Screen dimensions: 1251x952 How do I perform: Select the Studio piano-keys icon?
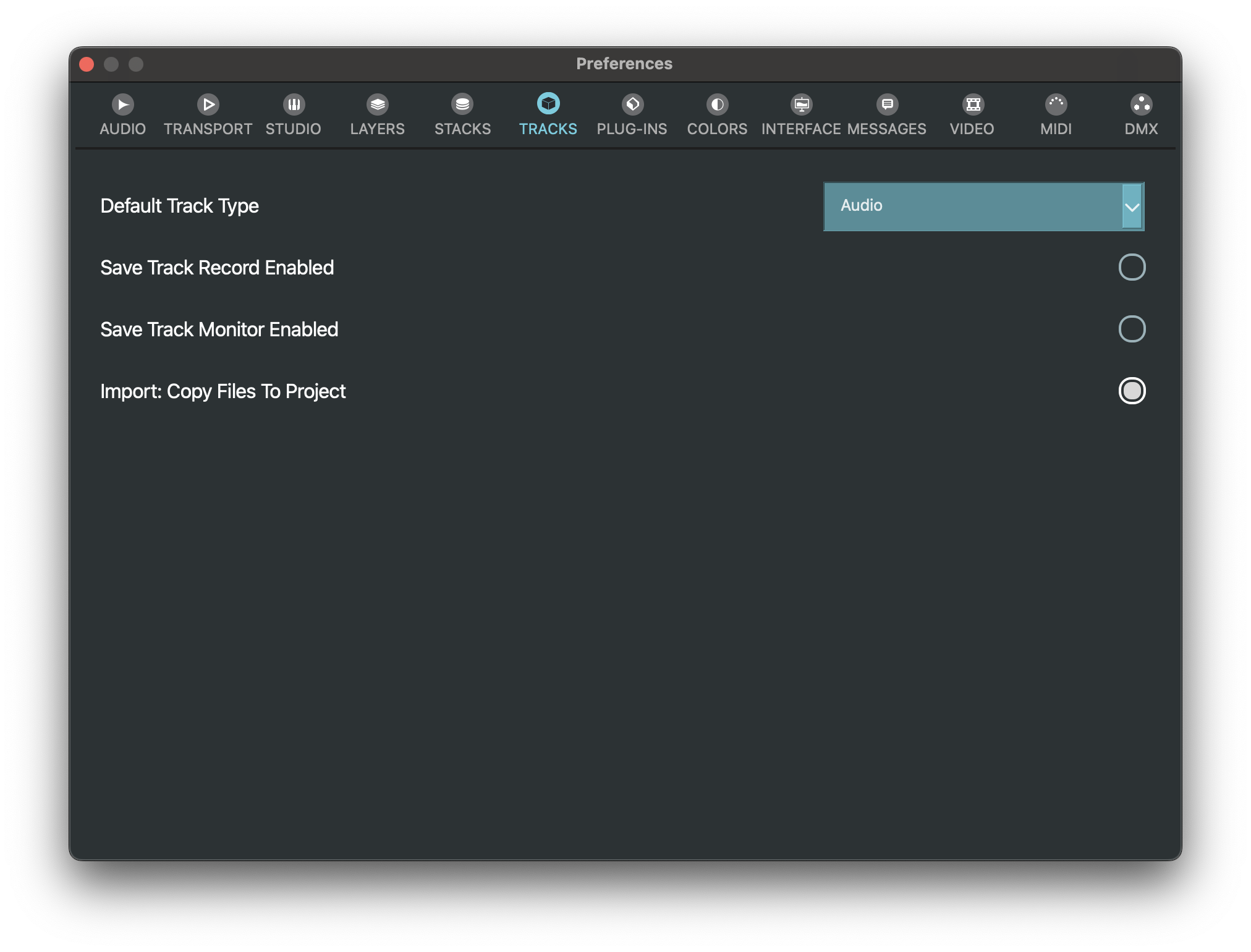(x=294, y=104)
